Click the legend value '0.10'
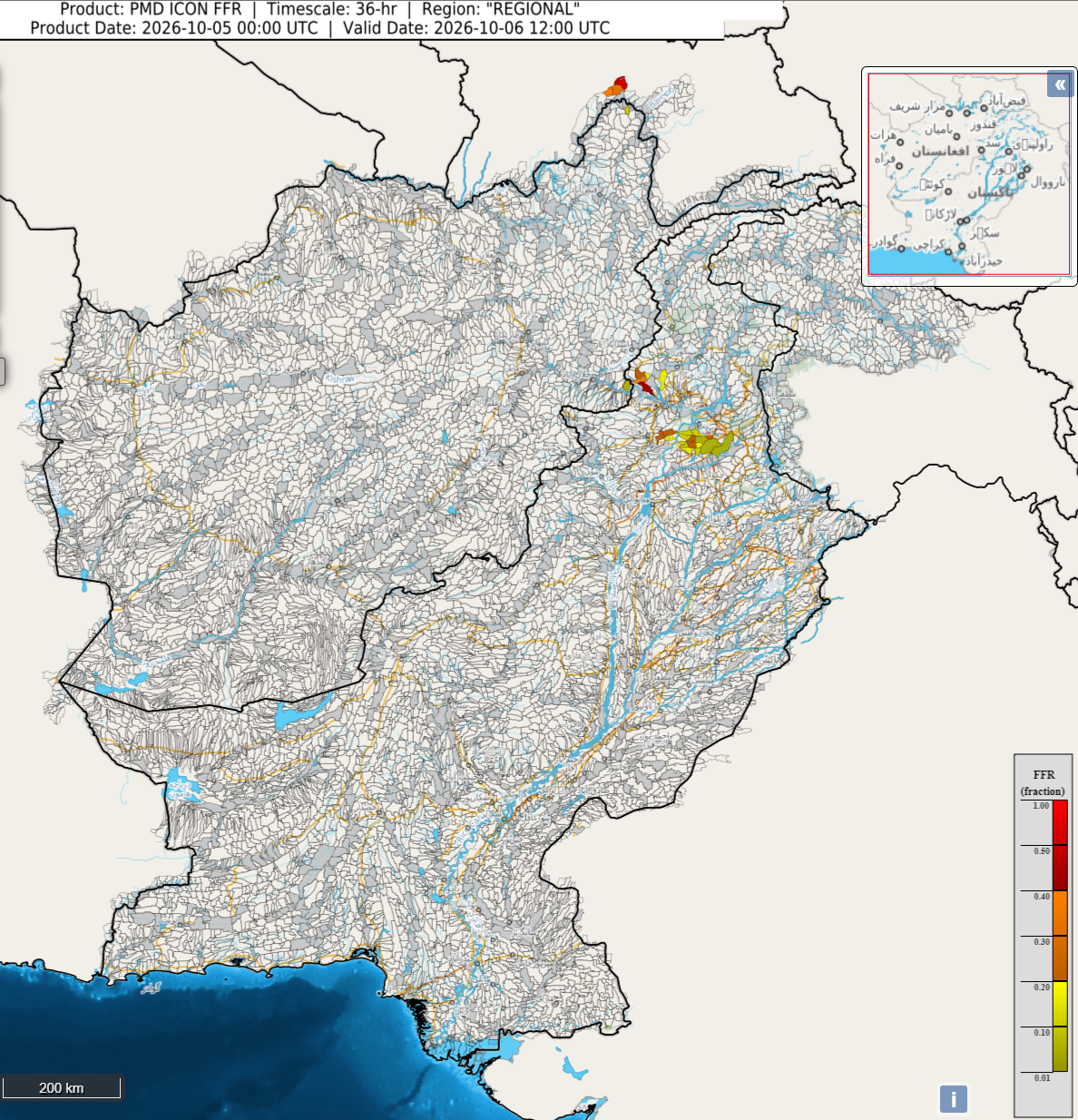This screenshot has height=1120, width=1078. pyautogui.click(x=1041, y=1033)
